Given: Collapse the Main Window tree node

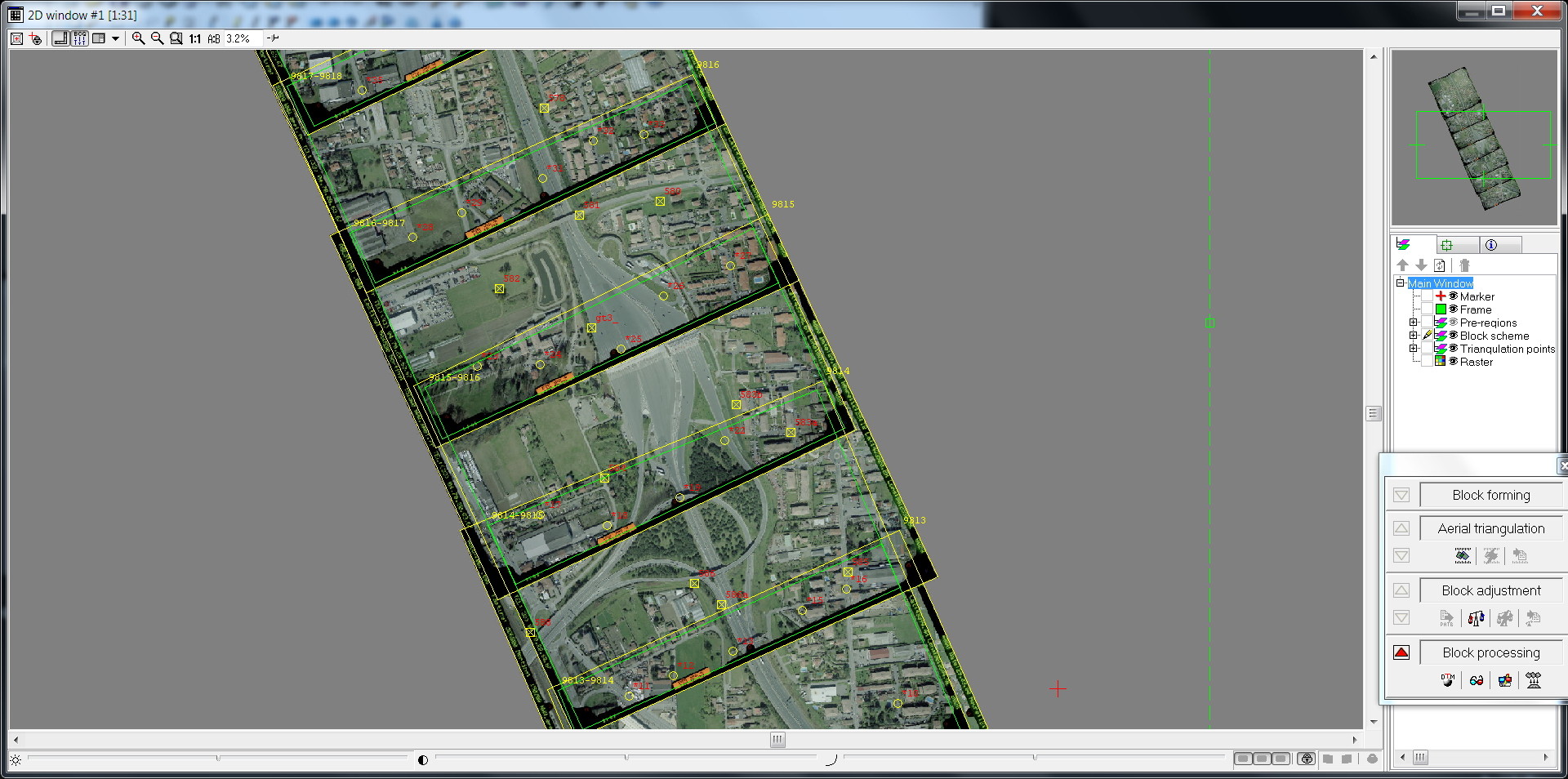Looking at the screenshot, I should [1401, 283].
